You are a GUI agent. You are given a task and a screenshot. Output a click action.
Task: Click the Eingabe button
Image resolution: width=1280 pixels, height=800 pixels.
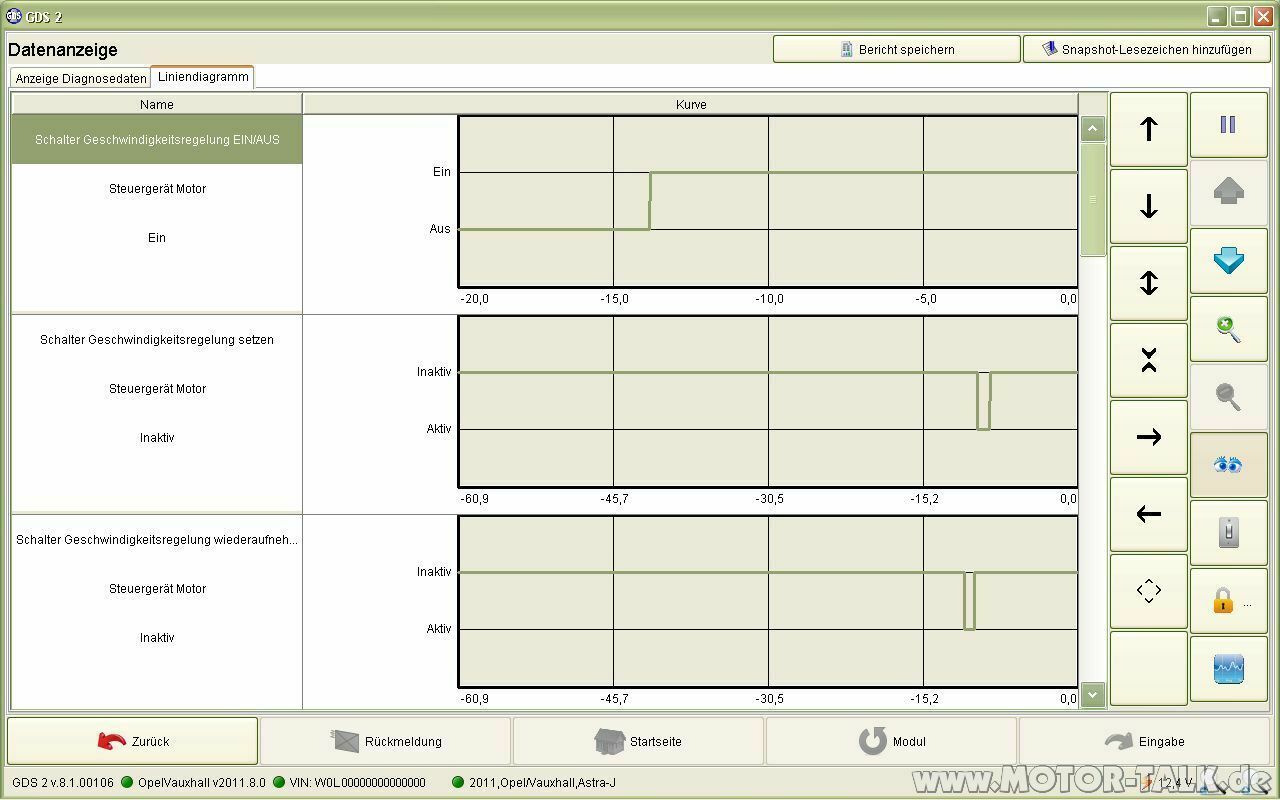(x=1145, y=741)
